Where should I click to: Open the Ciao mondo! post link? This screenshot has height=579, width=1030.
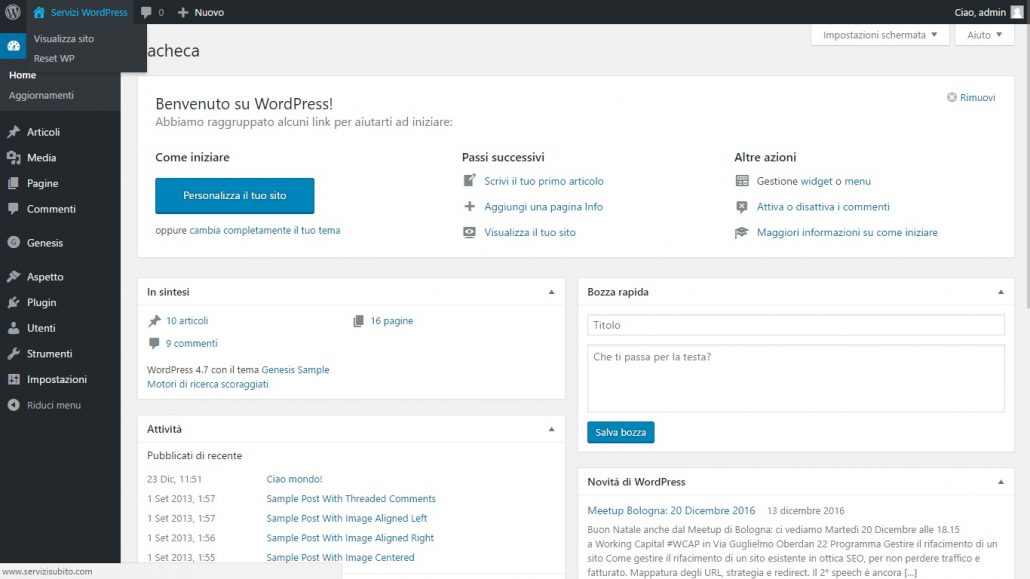coord(294,479)
